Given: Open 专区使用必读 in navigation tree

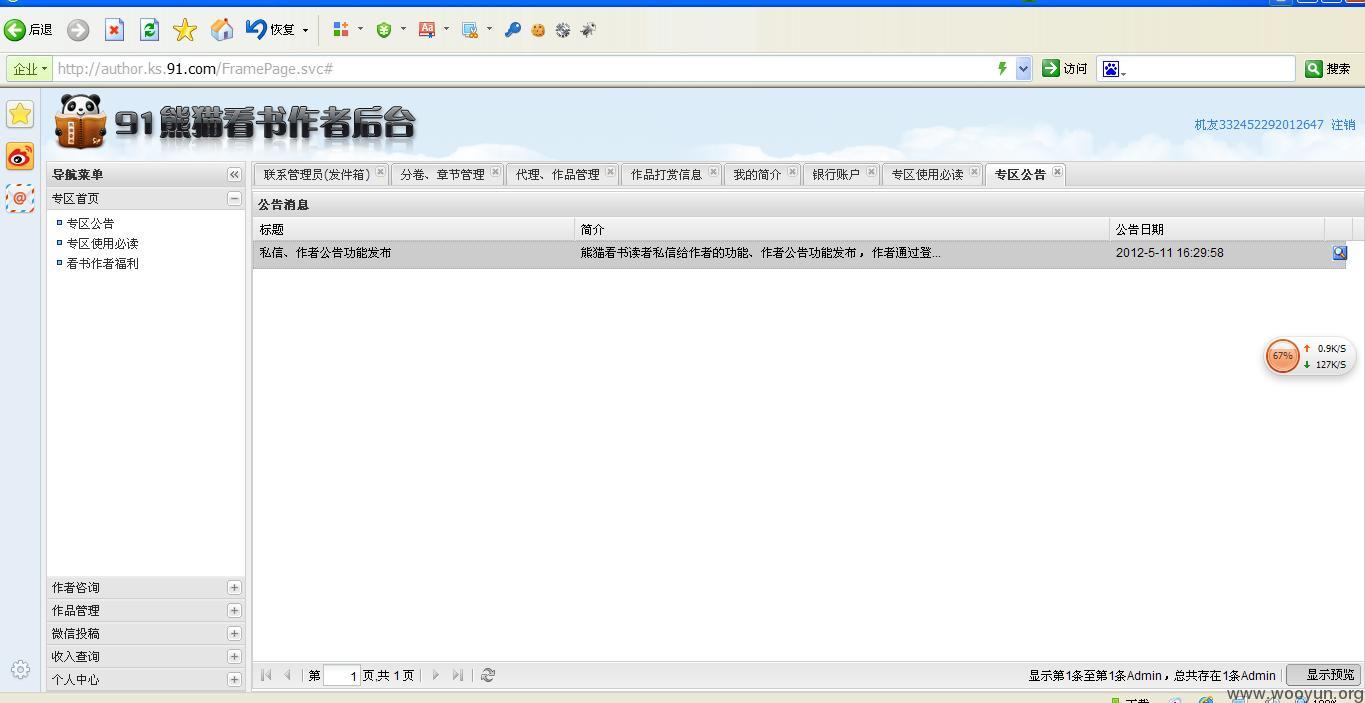Looking at the screenshot, I should [102, 243].
